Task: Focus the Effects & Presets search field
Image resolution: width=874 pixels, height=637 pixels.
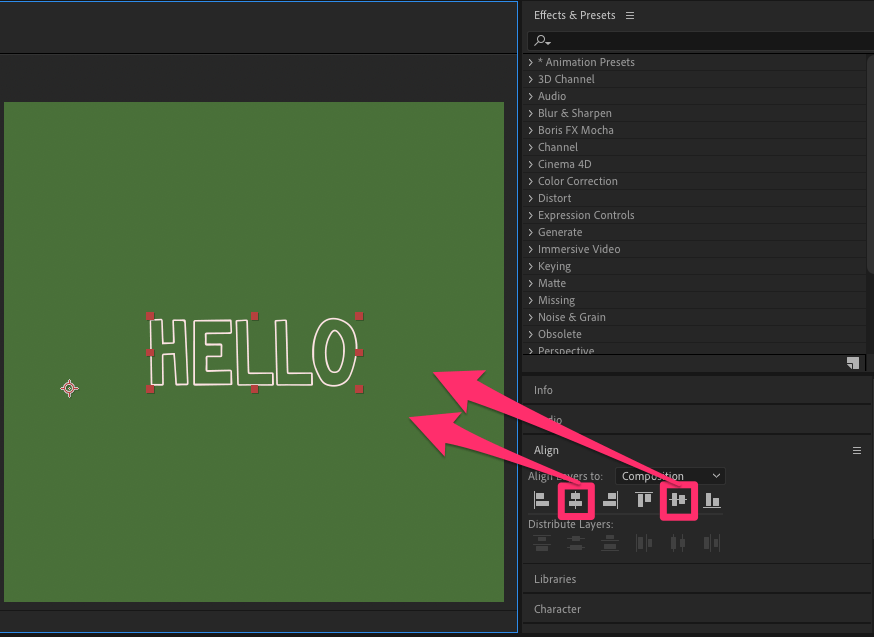Action: 701,41
